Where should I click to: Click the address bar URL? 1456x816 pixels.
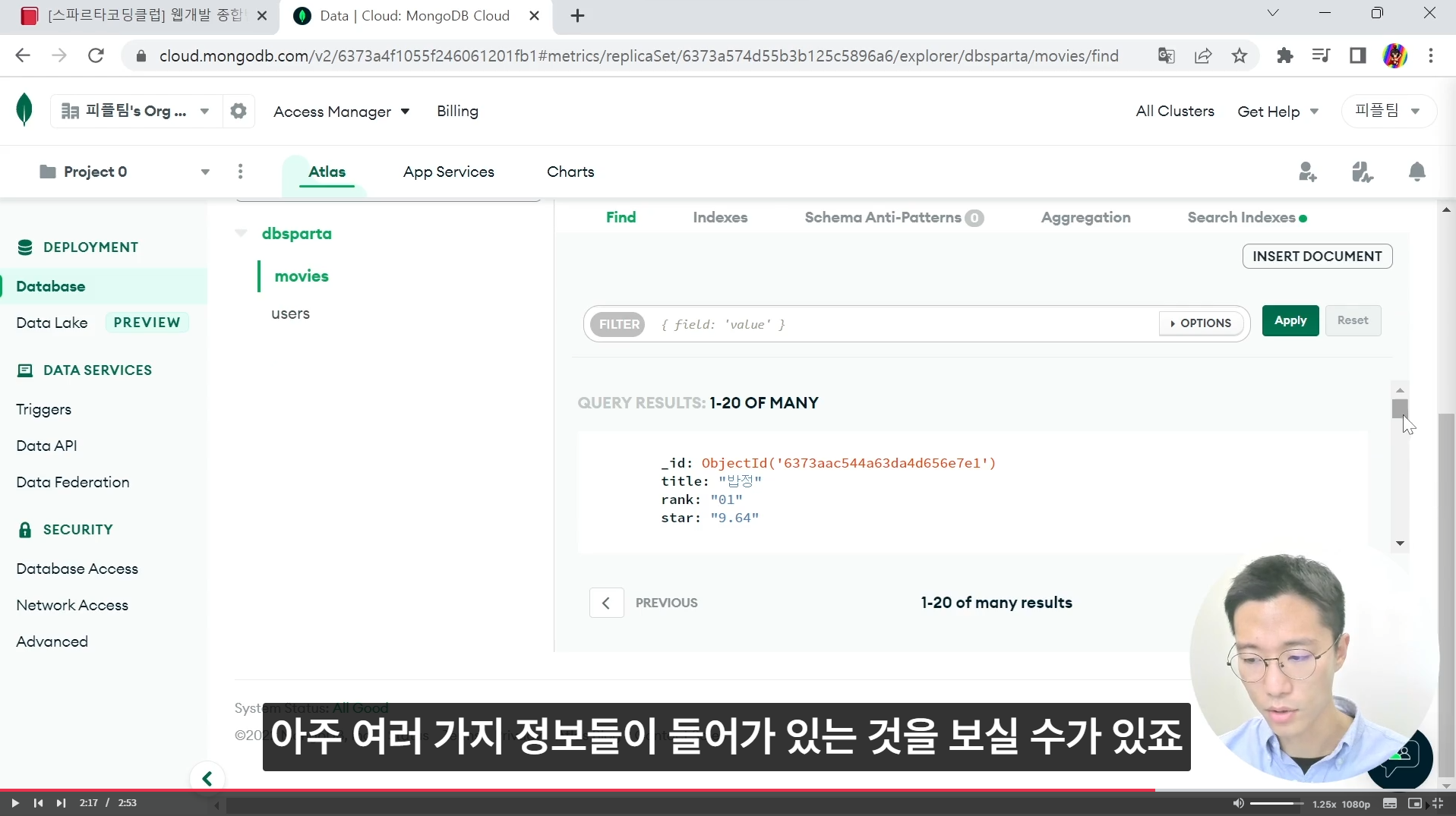(x=638, y=55)
